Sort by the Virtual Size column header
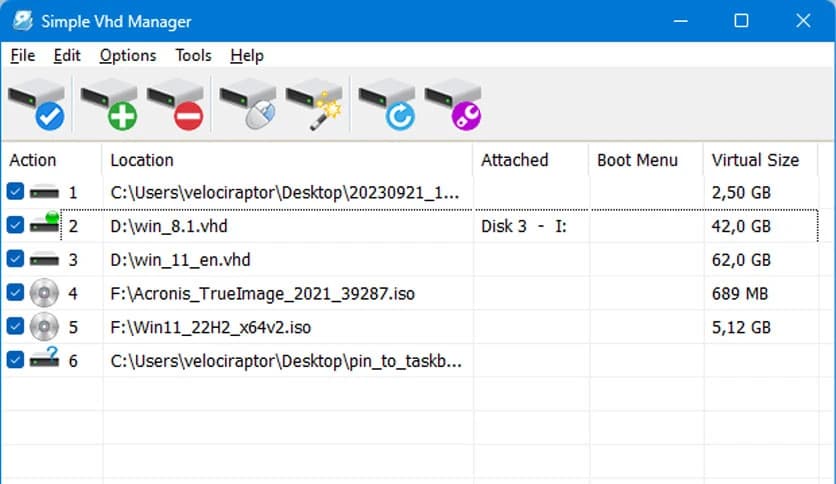Image resolution: width=836 pixels, height=484 pixels. [760, 160]
